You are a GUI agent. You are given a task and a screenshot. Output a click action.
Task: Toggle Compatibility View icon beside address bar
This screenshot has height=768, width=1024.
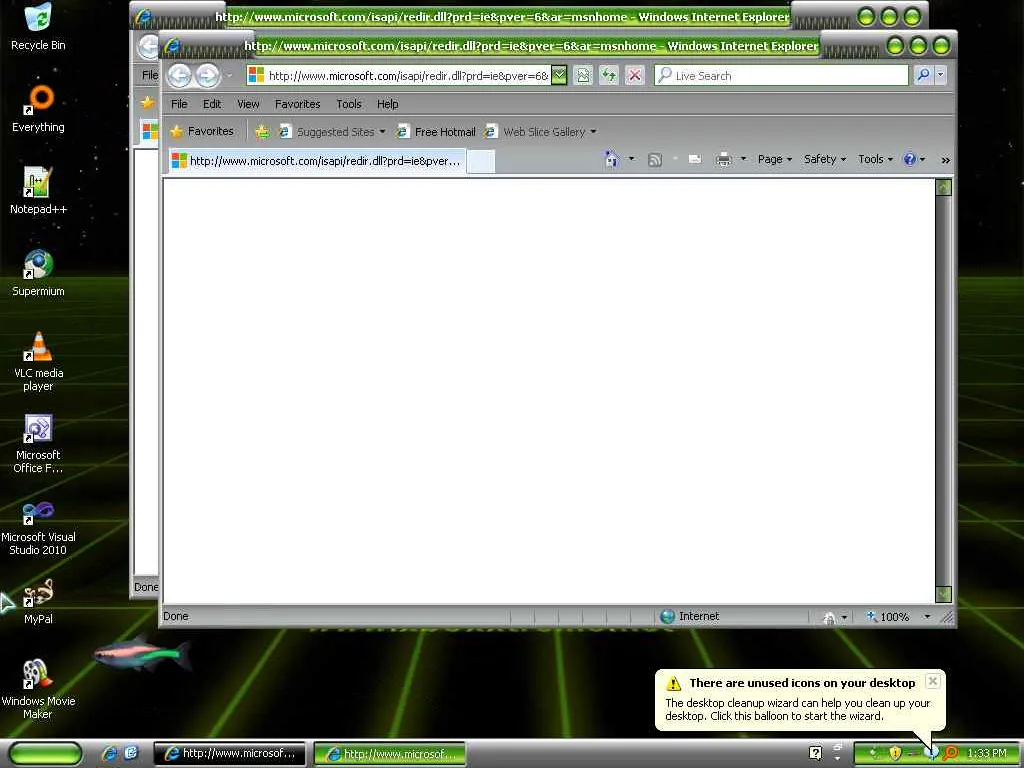(583, 76)
